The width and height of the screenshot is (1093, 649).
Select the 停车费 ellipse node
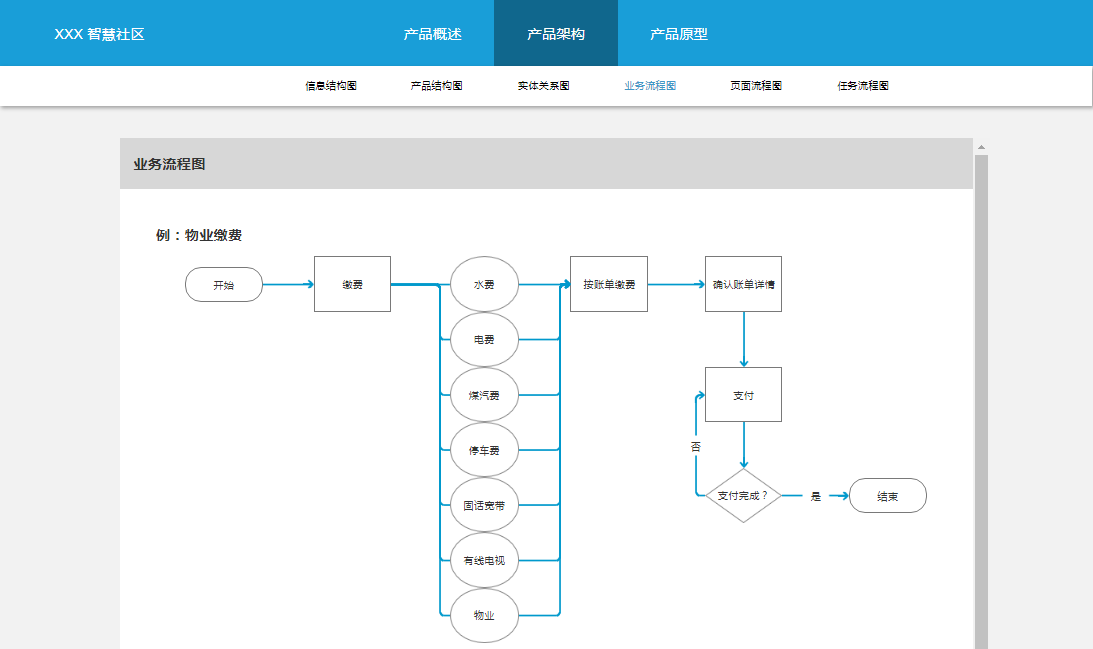[484, 450]
